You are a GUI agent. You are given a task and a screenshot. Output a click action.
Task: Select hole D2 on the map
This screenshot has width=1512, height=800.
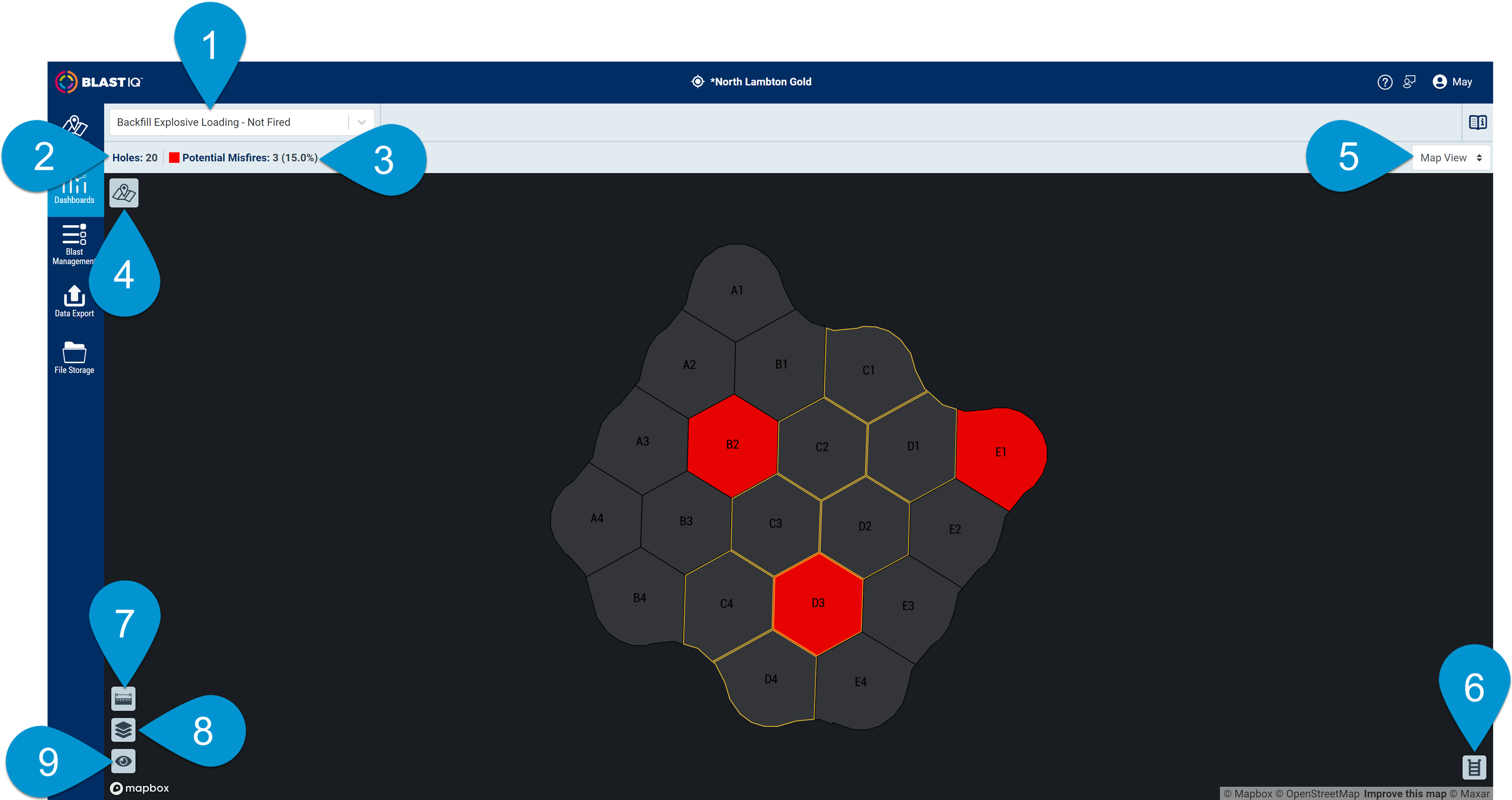[x=865, y=526]
